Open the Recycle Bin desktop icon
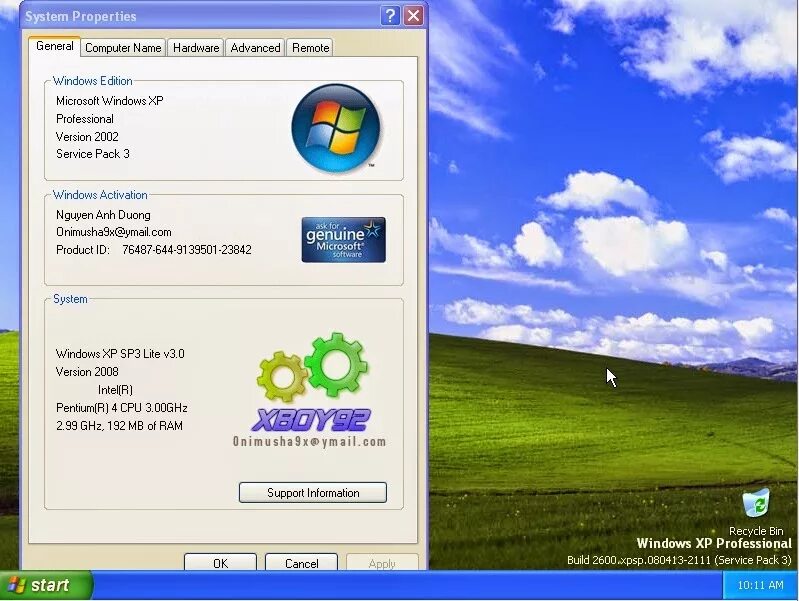This screenshot has height=601, width=799. click(x=756, y=511)
